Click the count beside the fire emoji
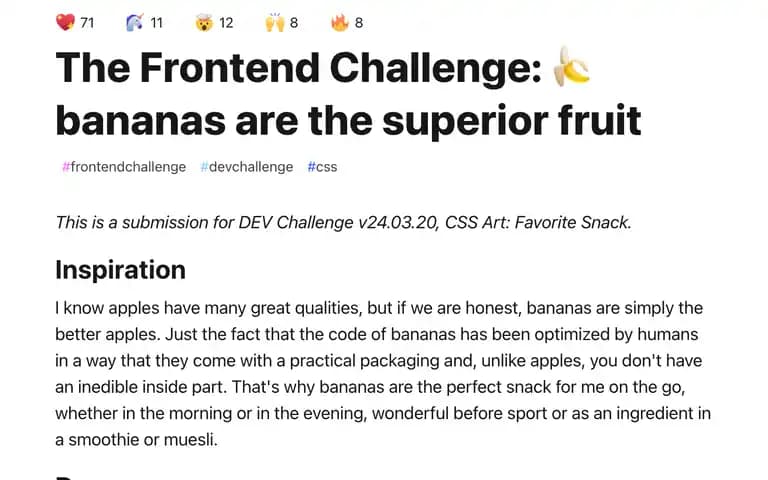Viewport: 768px width, 480px height. point(359,23)
